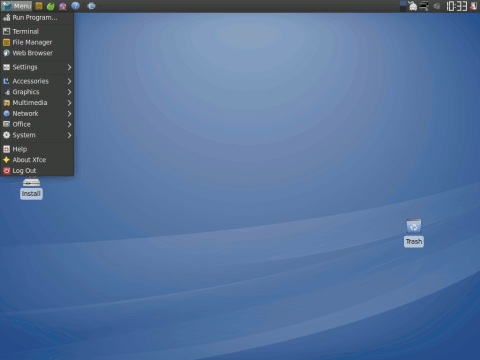
Task: Click the white bird-shaped tray icon
Action: [x=413, y=6]
